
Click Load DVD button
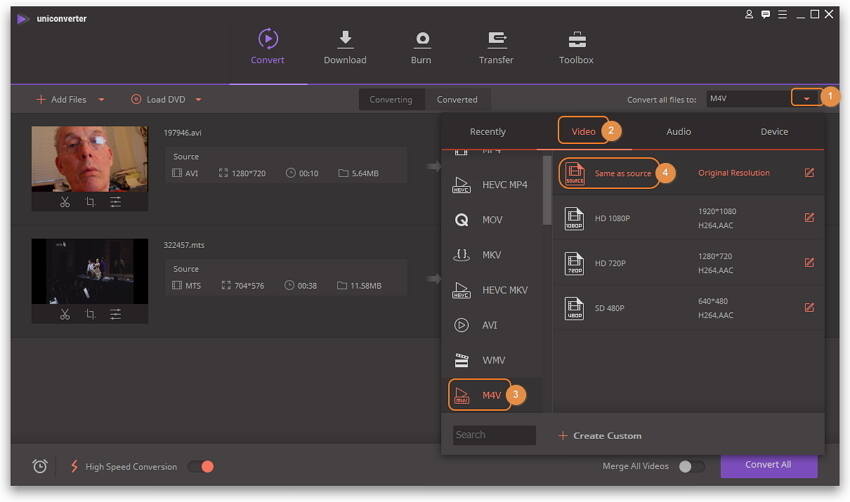pyautogui.click(x=158, y=100)
